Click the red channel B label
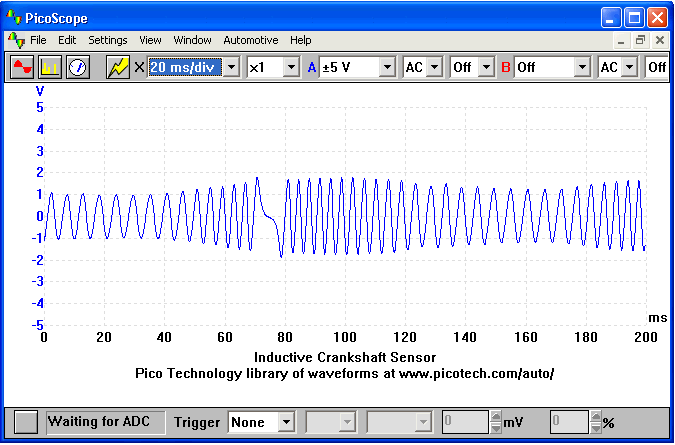The height and width of the screenshot is (445, 675). [506, 68]
